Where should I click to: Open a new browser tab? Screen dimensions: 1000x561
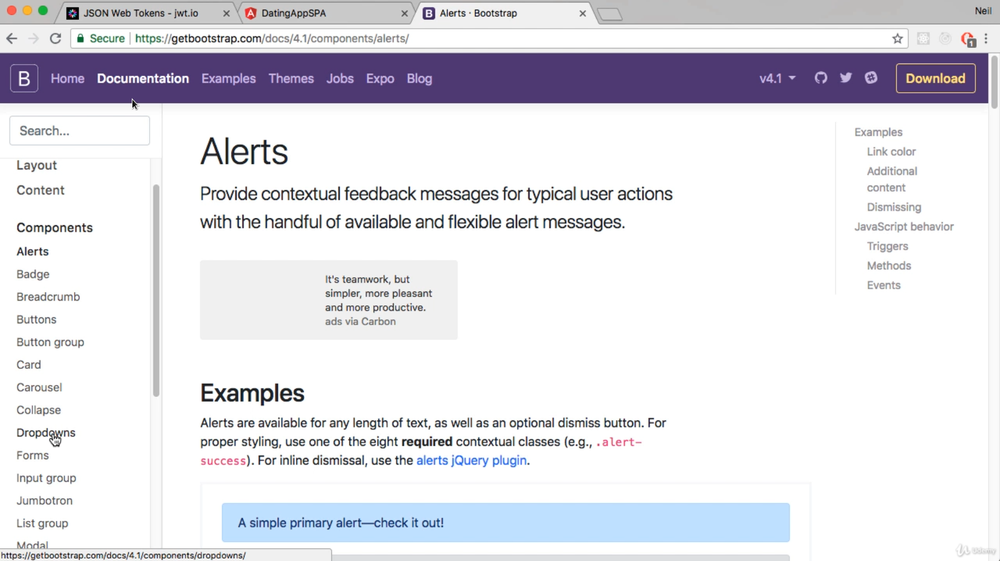click(610, 14)
